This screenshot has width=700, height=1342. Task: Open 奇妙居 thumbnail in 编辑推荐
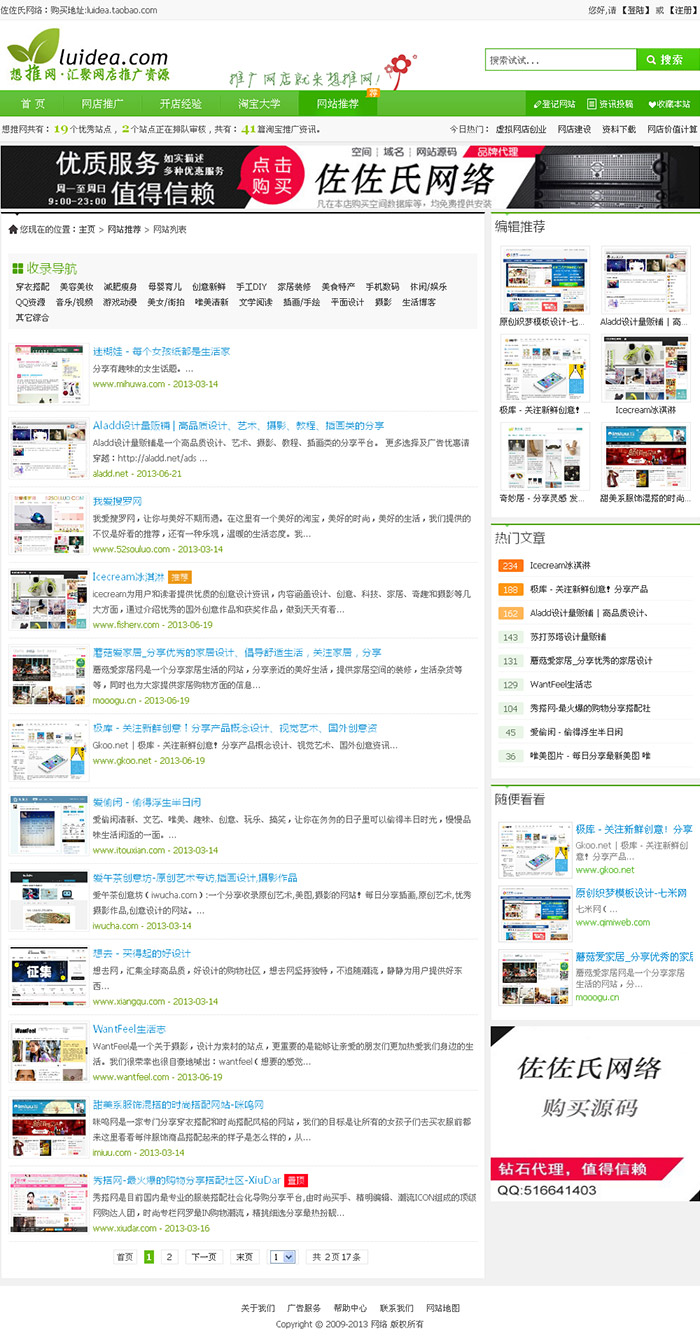pos(545,456)
